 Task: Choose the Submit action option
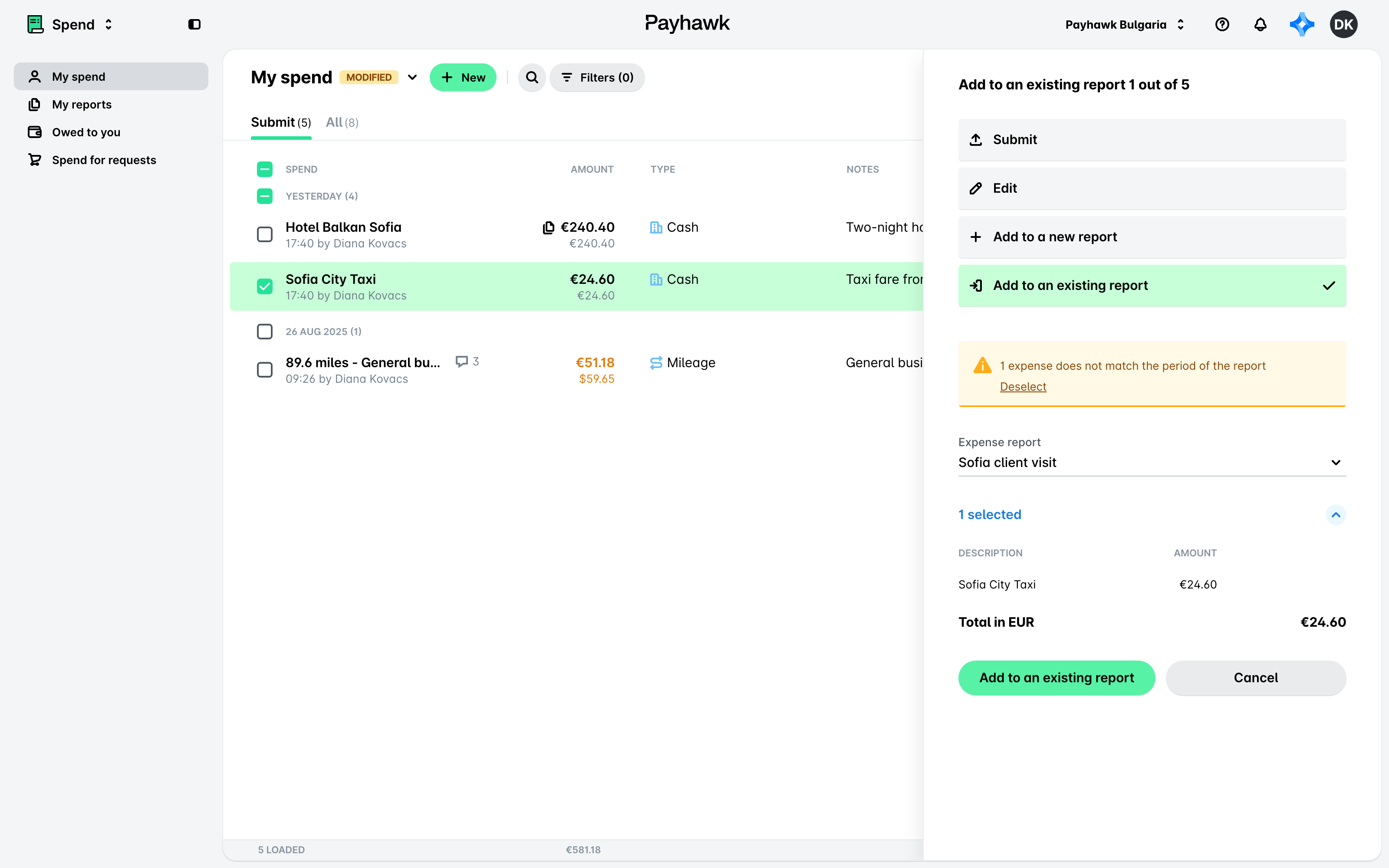[x=1152, y=139]
